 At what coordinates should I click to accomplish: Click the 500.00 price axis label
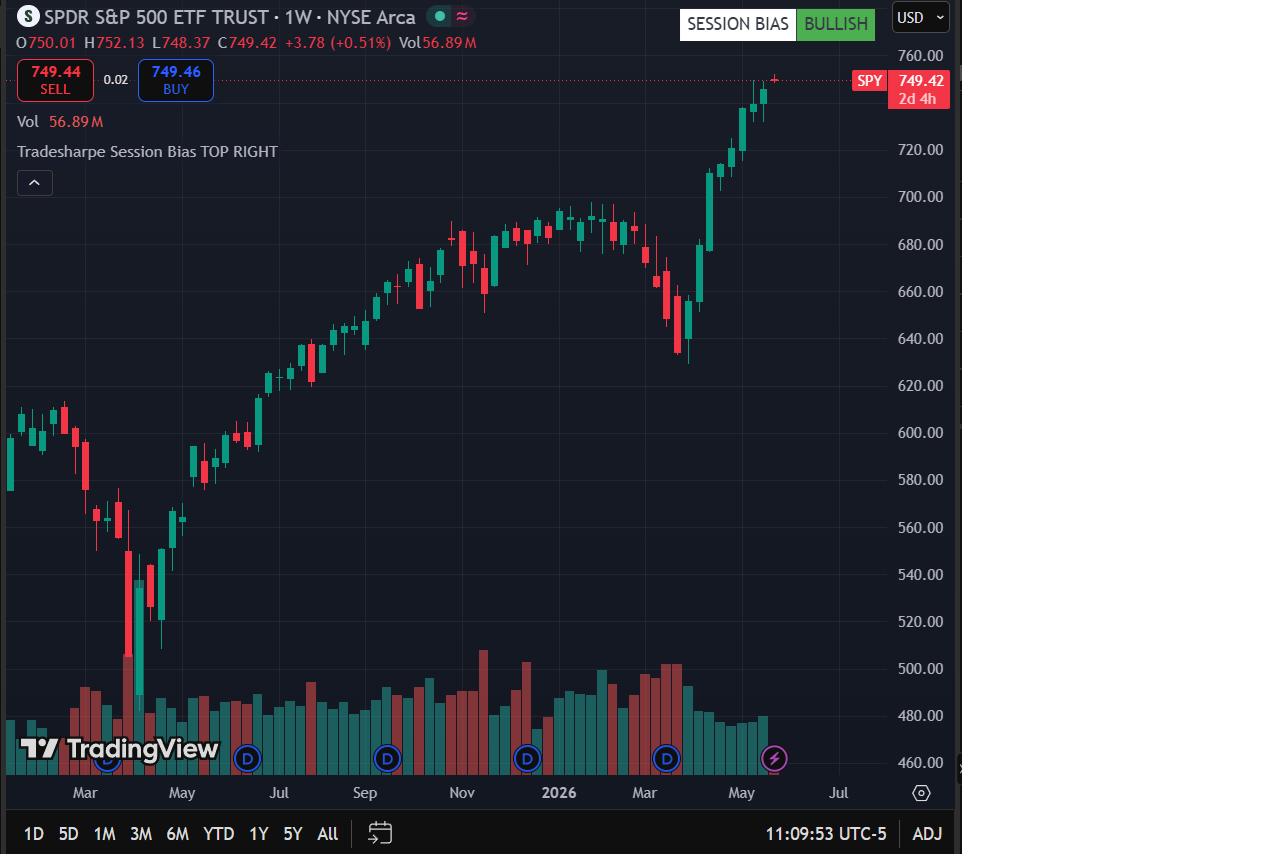tap(921, 669)
